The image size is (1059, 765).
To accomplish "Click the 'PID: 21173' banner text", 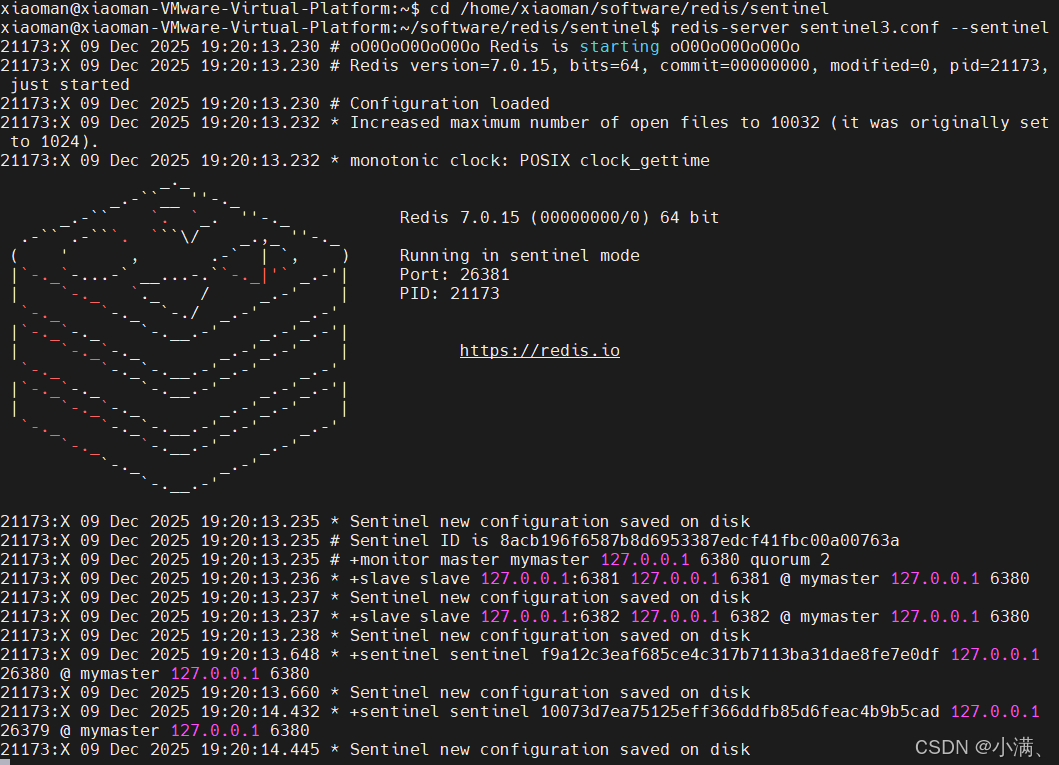I will [x=450, y=293].
